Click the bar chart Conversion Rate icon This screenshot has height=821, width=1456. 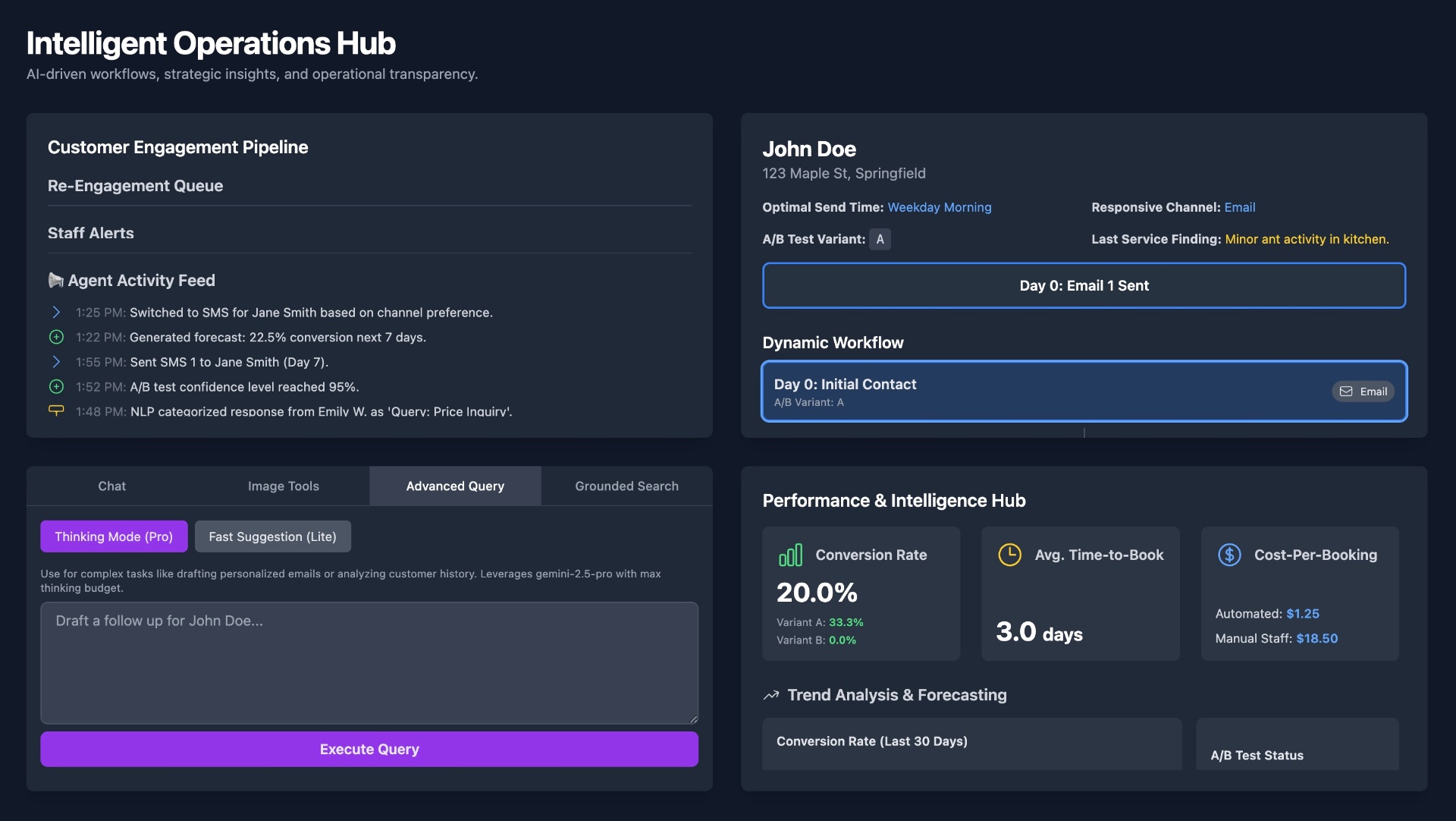pyautogui.click(x=790, y=555)
